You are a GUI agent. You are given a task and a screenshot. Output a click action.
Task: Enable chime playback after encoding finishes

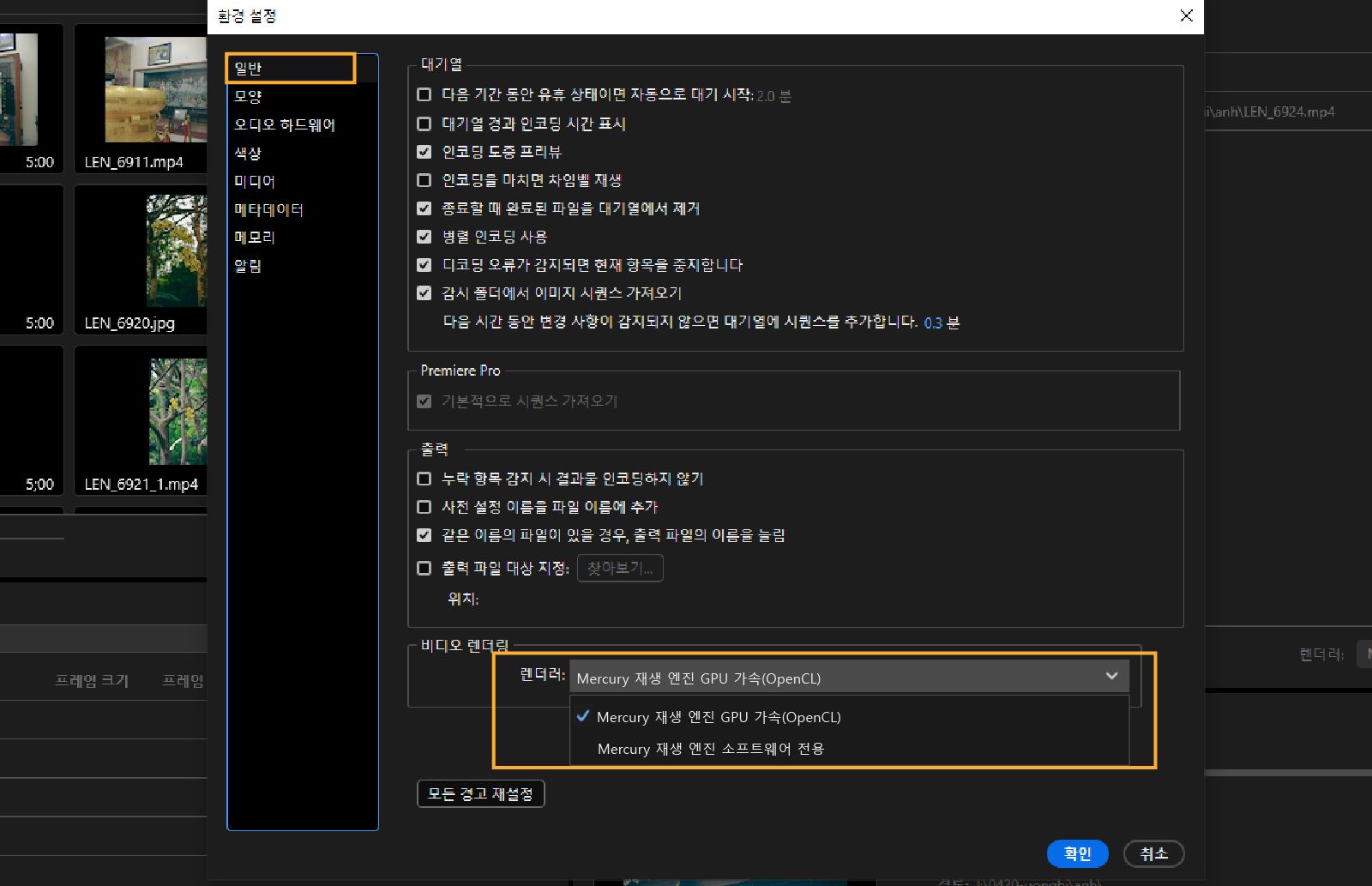[424, 180]
